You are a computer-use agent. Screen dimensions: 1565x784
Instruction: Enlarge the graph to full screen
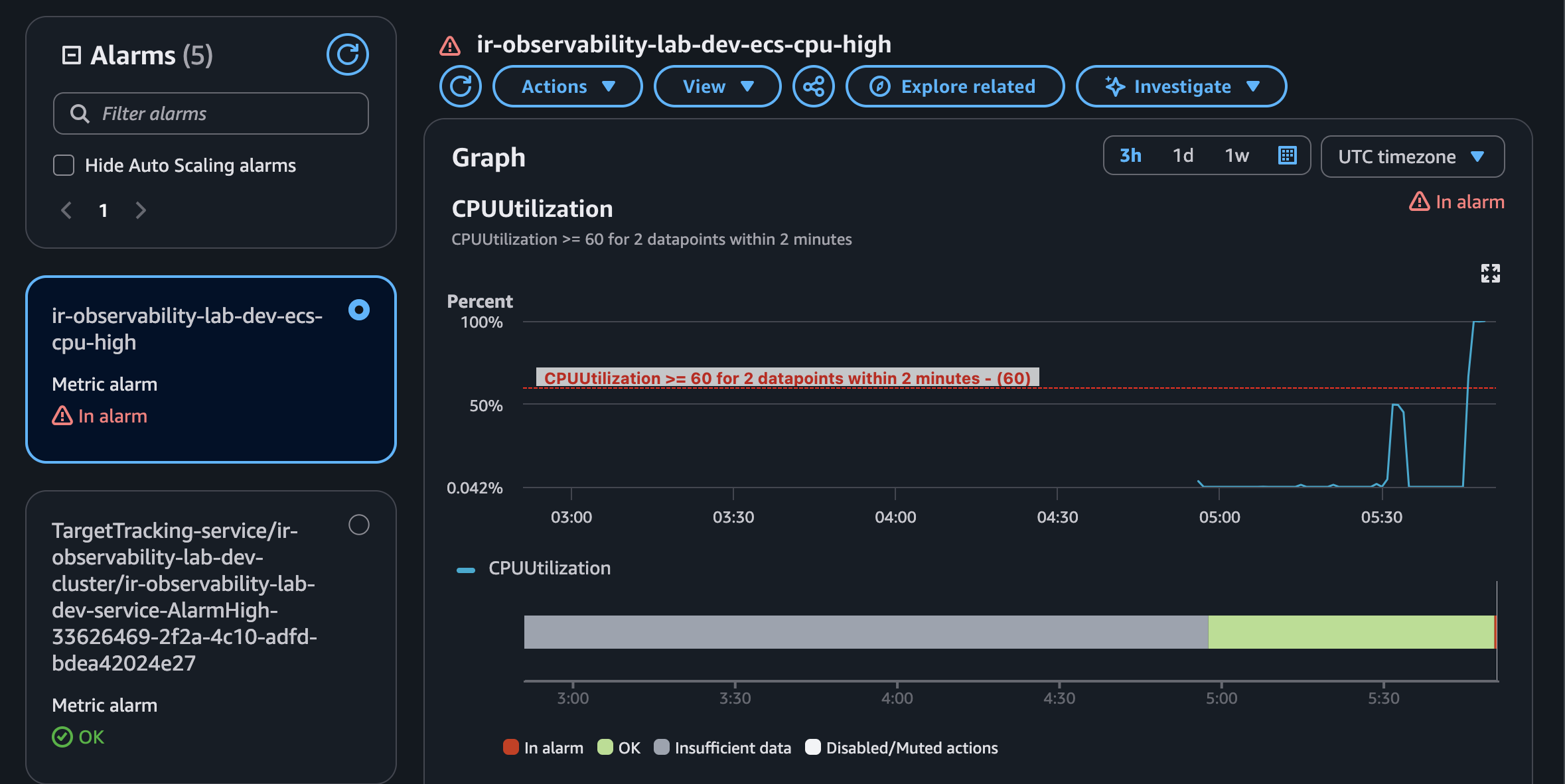(x=1491, y=273)
